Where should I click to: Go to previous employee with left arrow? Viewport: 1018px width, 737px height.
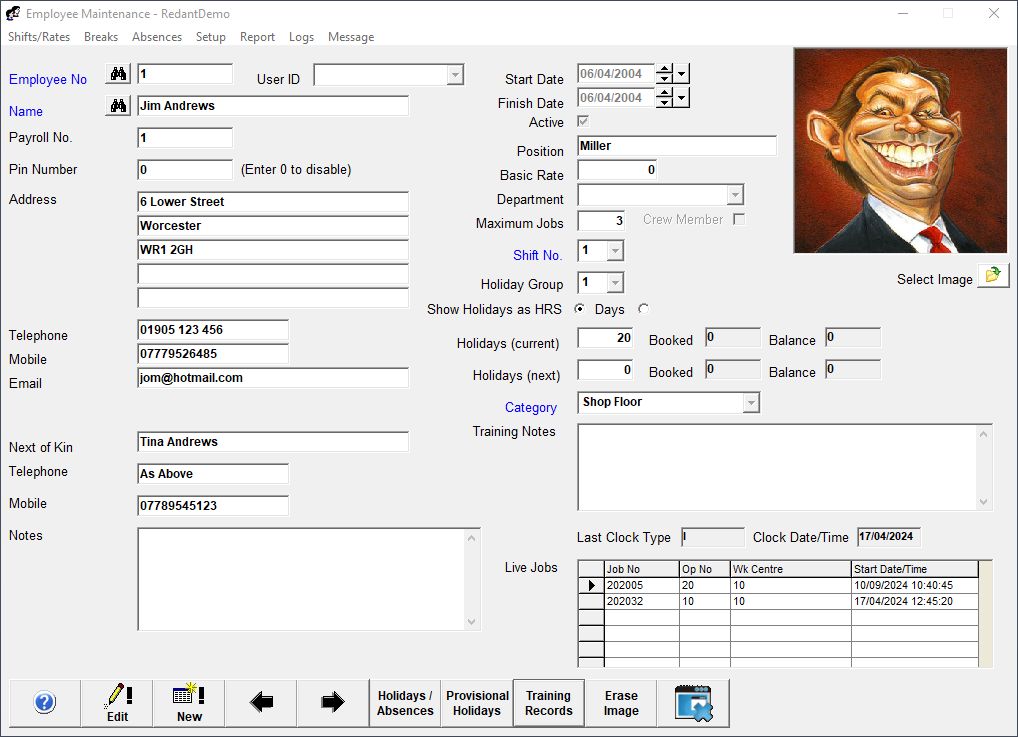pos(261,703)
